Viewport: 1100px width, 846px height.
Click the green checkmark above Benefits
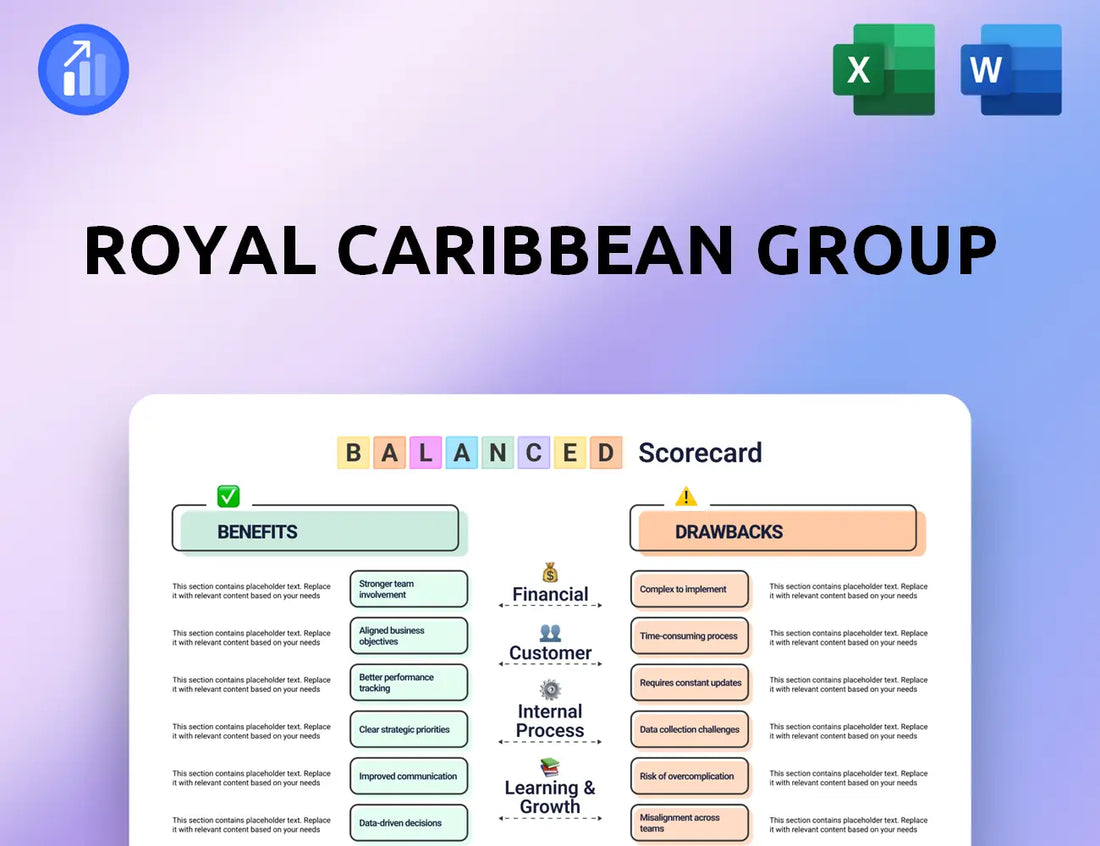coord(229,496)
